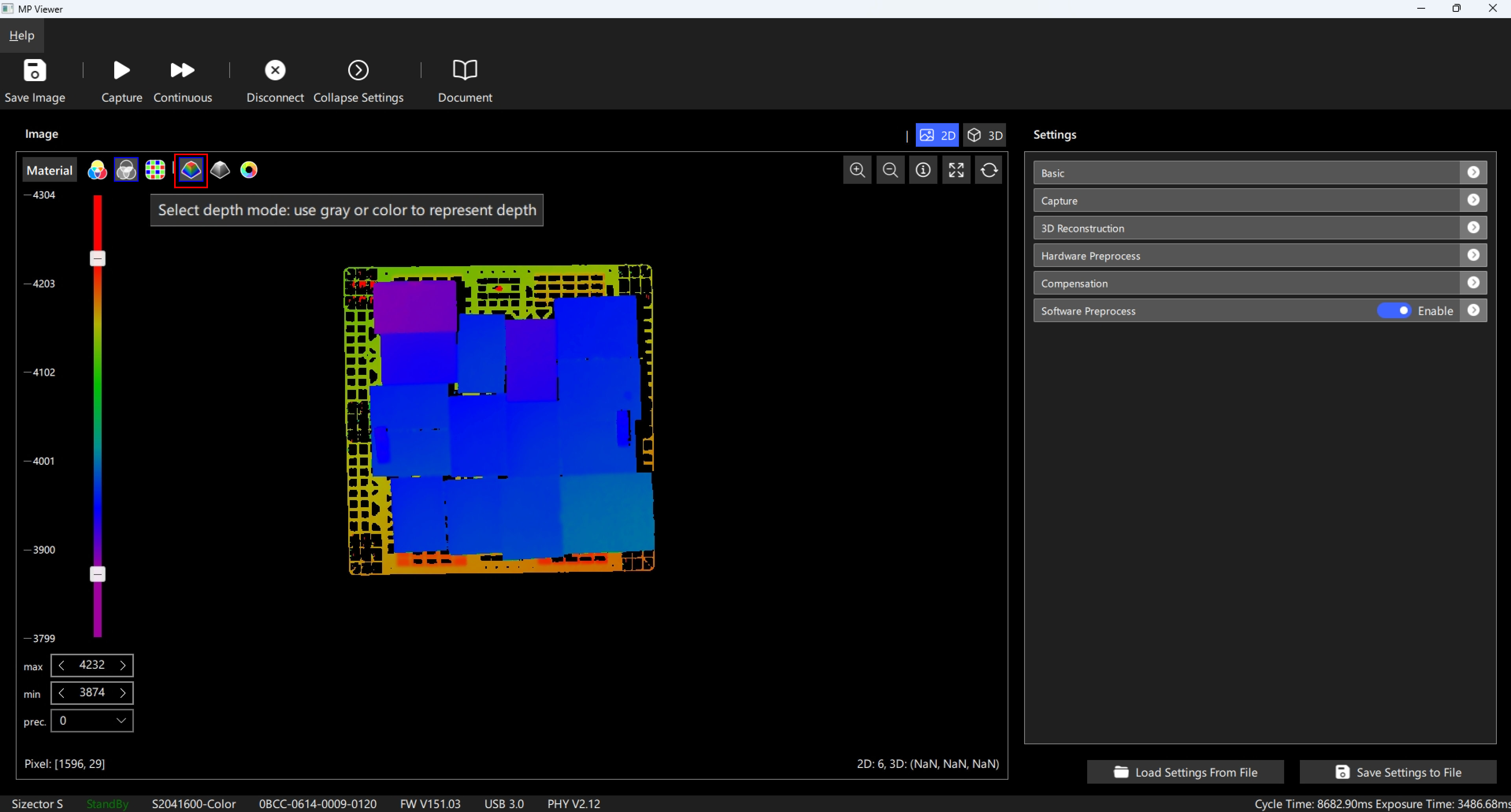This screenshot has height=812, width=1511.
Task: Click the 4203 scale tick label
Action: (43, 284)
